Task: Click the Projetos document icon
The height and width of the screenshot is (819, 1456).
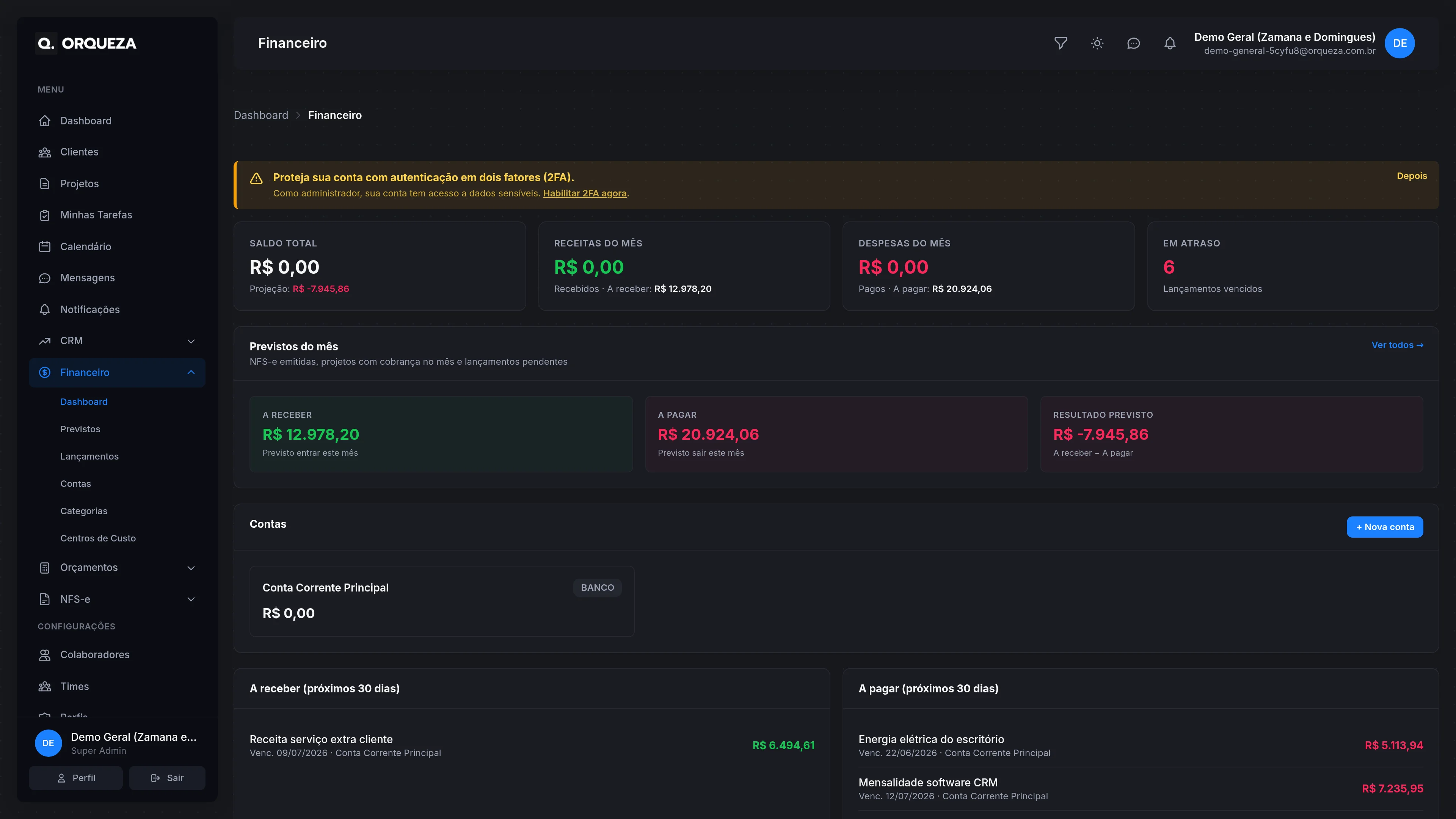Action: pos(45,184)
